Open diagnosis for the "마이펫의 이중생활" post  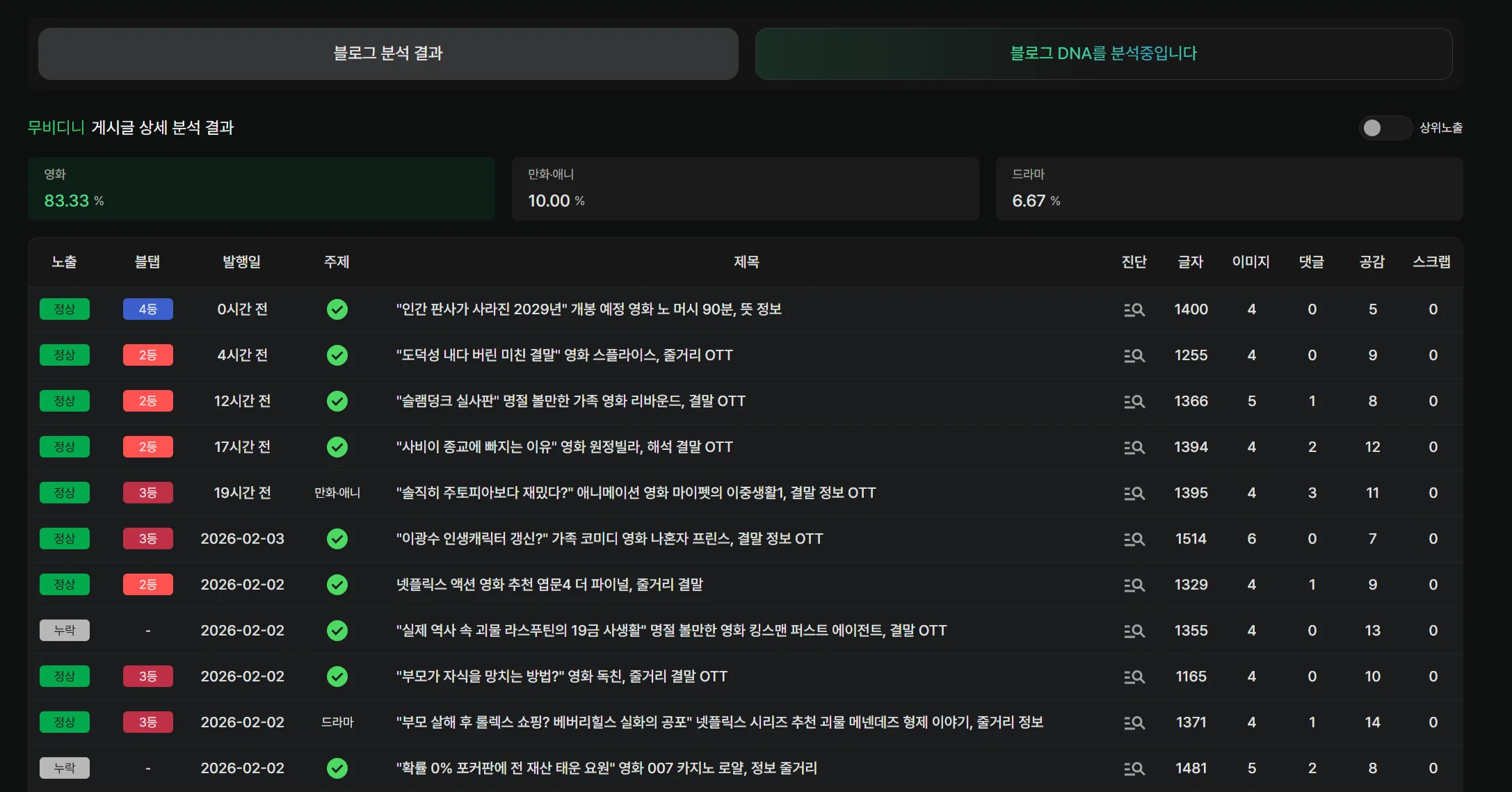pyautogui.click(x=1134, y=493)
